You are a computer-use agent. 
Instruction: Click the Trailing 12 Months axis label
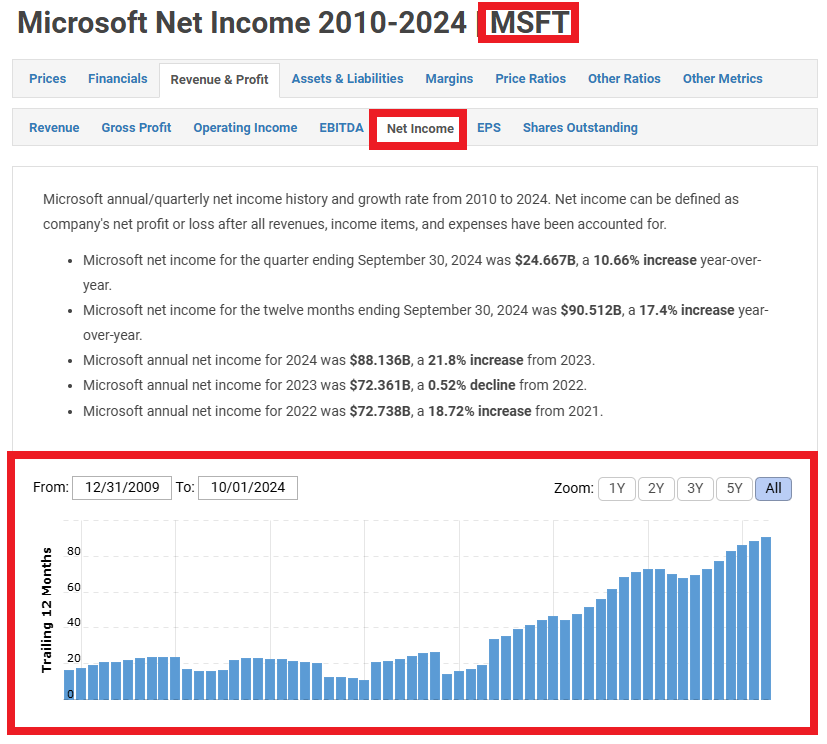47,610
